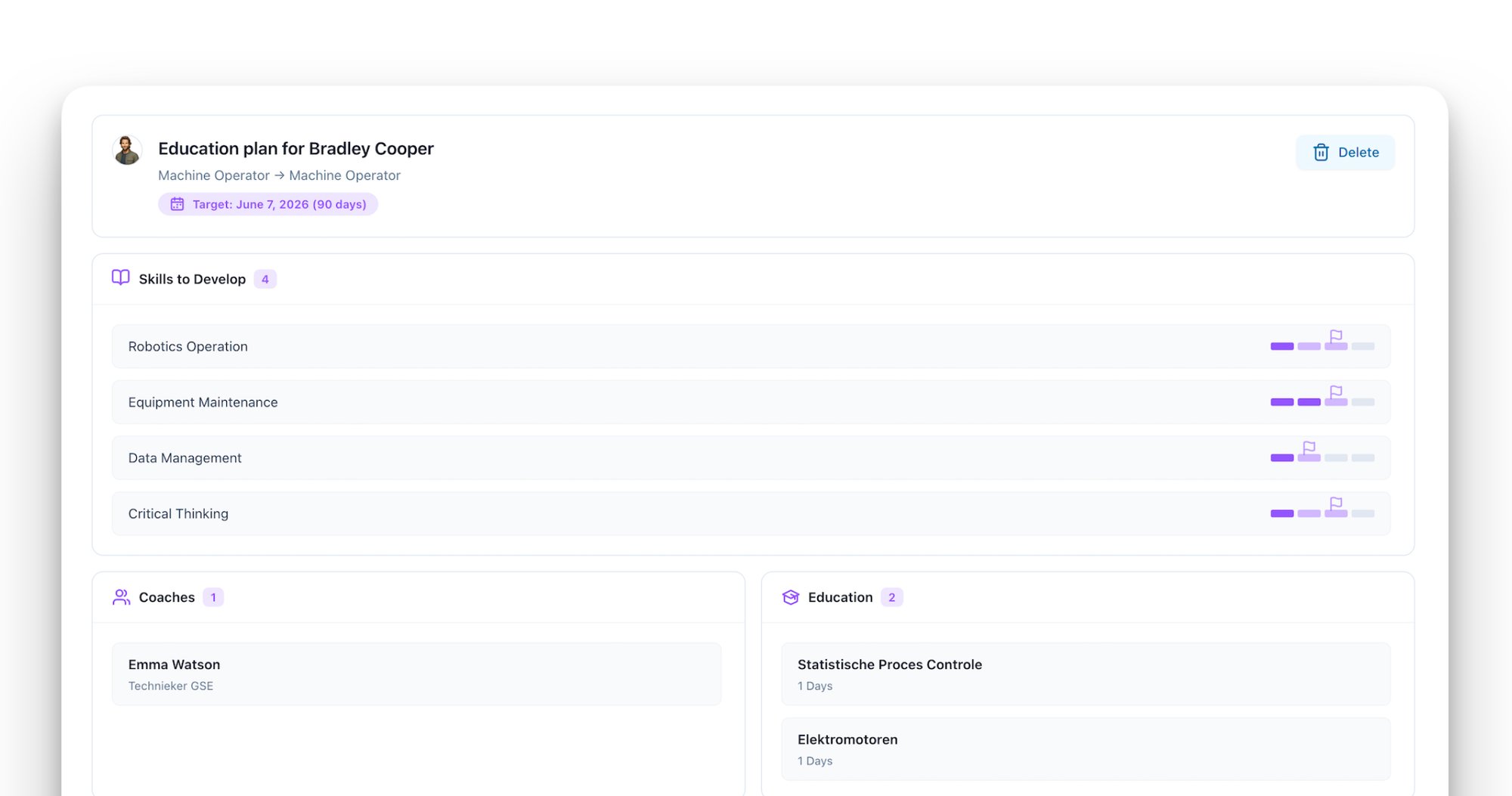Click the target flag on Critical Thinking
Screen dimensions: 1512x796
(1336, 503)
